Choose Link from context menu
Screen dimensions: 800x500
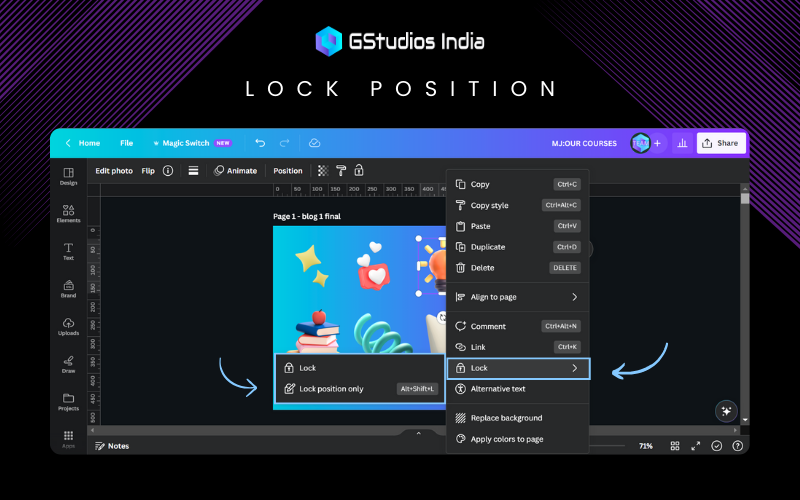point(517,347)
